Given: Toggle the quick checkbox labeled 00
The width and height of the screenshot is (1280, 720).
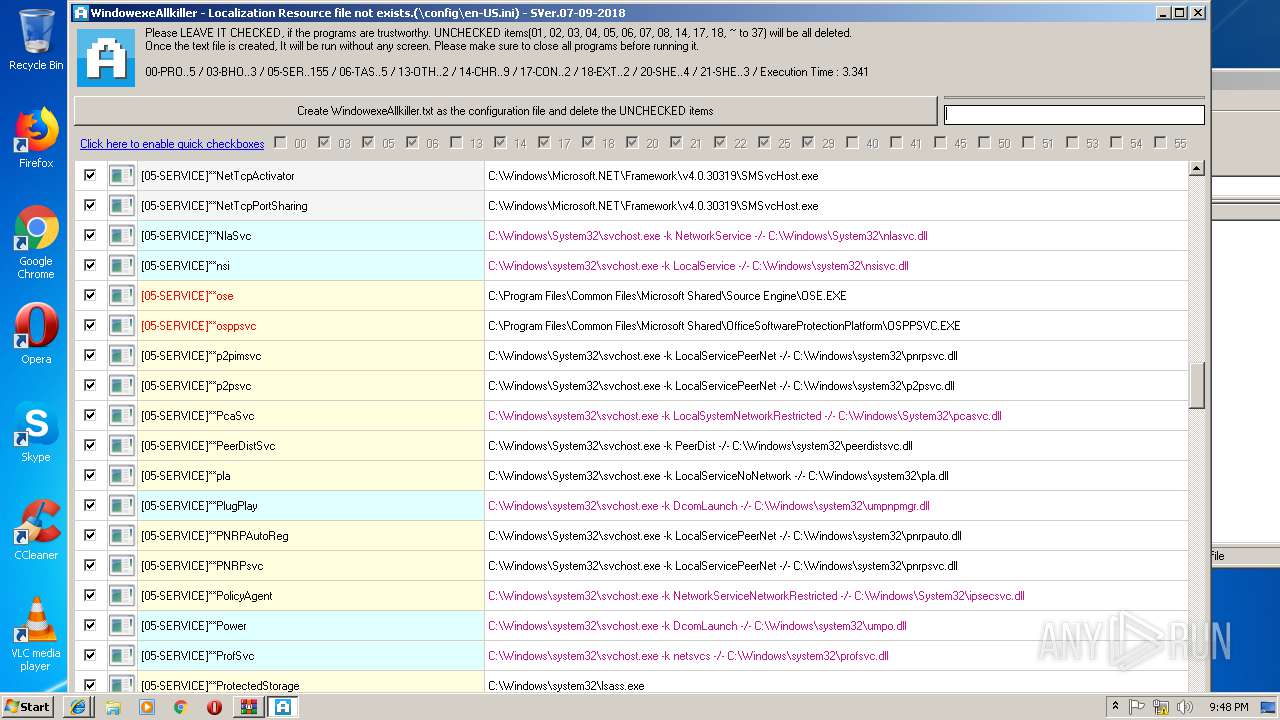Looking at the screenshot, I should (280, 143).
